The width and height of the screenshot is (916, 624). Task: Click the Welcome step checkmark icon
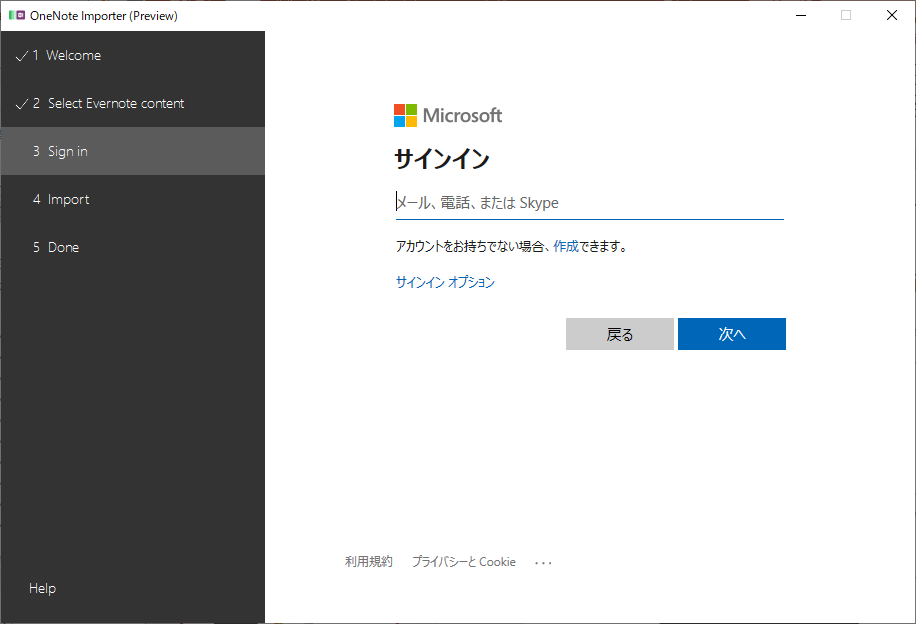(x=22, y=56)
